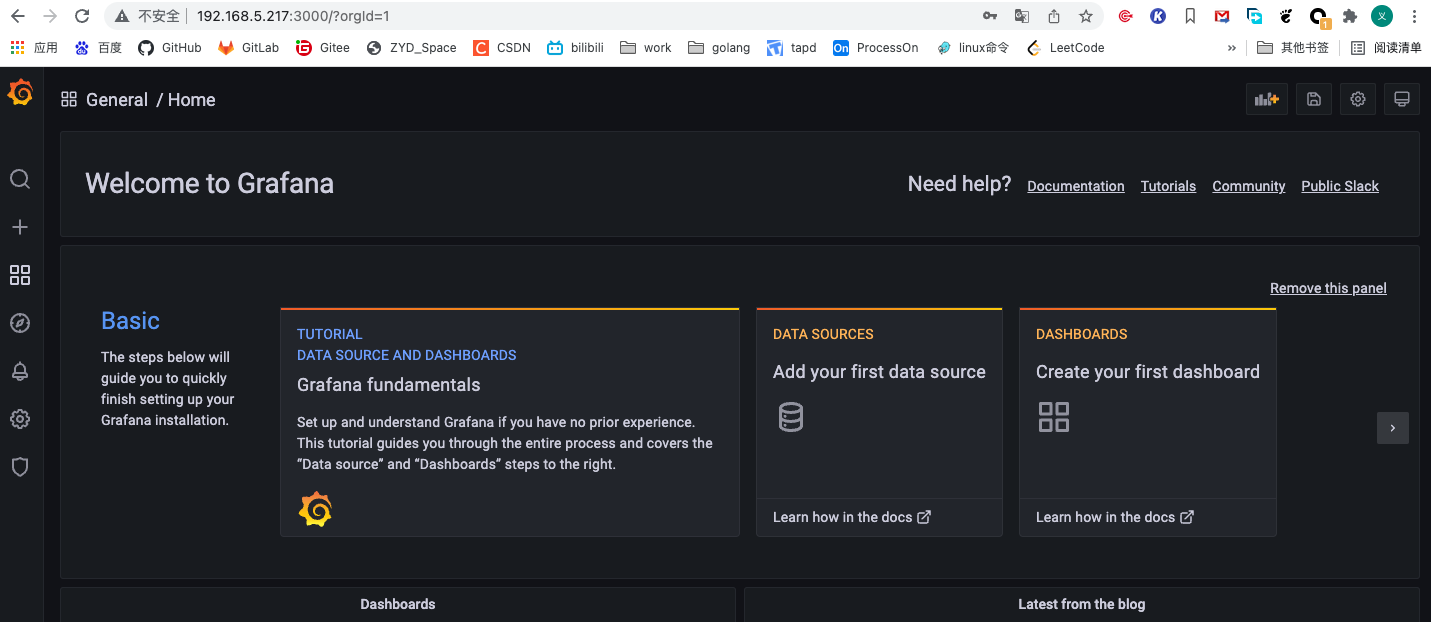The height and width of the screenshot is (622, 1431).
Task: Open the Gmail extension icon
Action: pyautogui.click(x=1222, y=16)
